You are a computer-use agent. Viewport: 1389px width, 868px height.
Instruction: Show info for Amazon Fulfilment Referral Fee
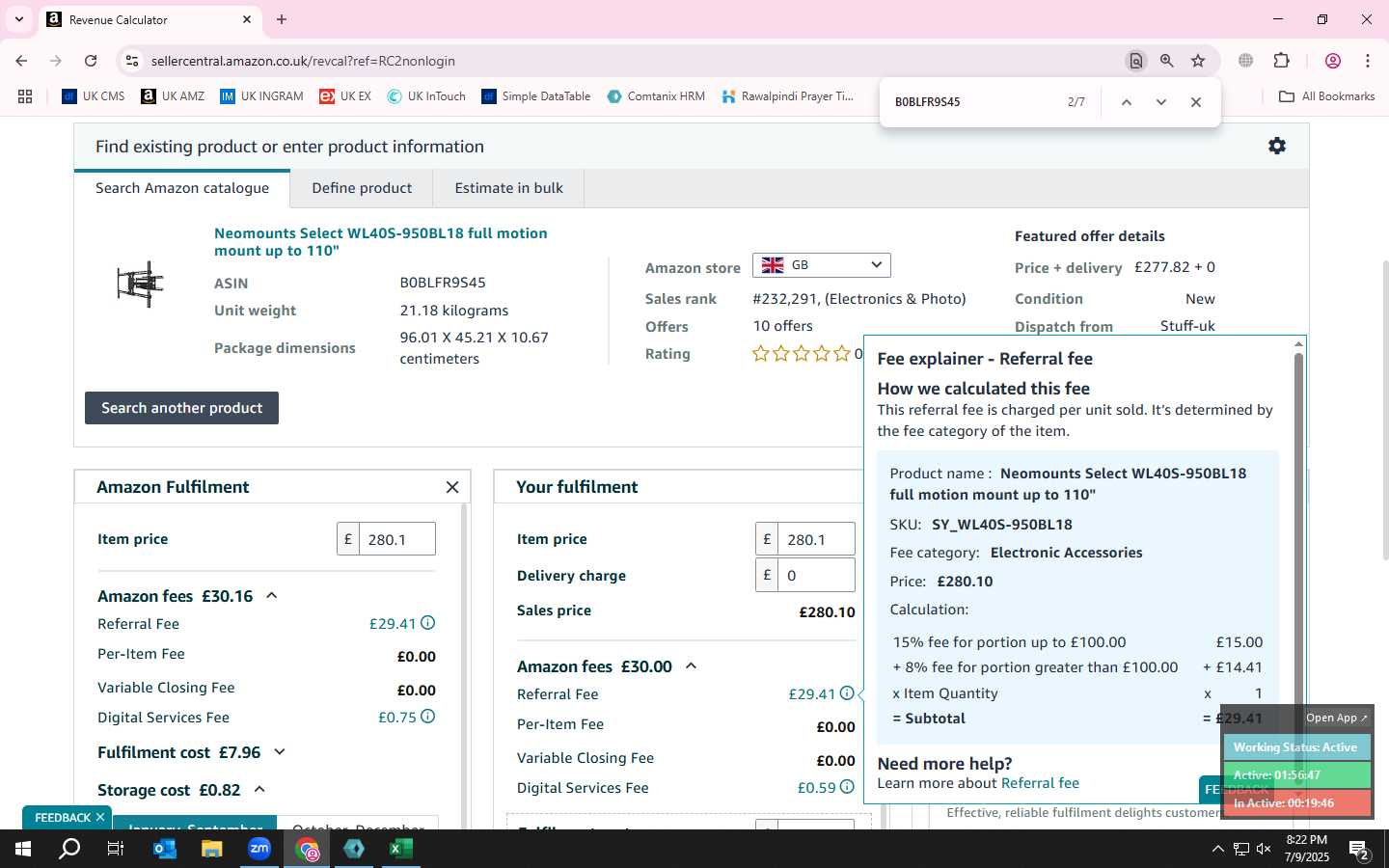(x=428, y=623)
